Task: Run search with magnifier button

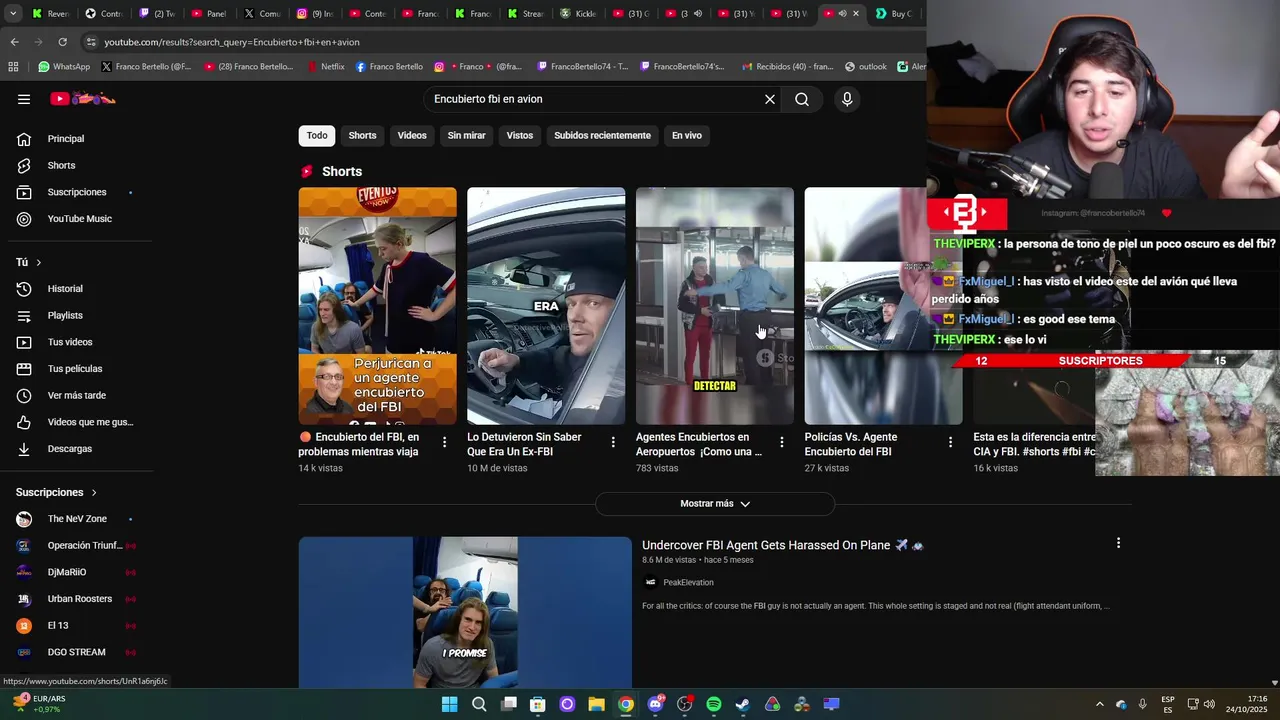Action: 802,99
